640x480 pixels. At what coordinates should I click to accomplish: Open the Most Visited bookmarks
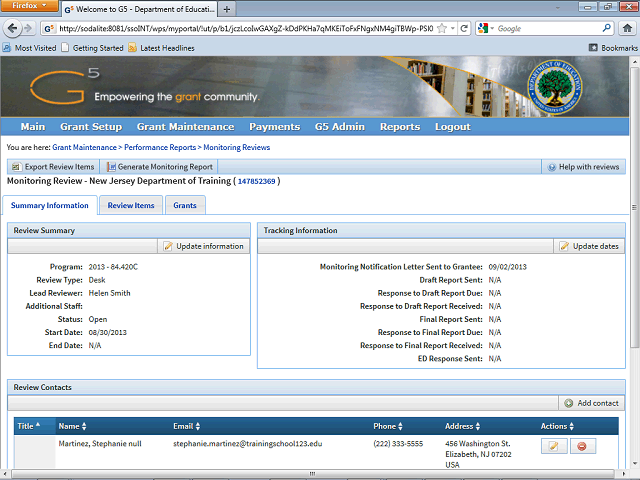point(29,48)
